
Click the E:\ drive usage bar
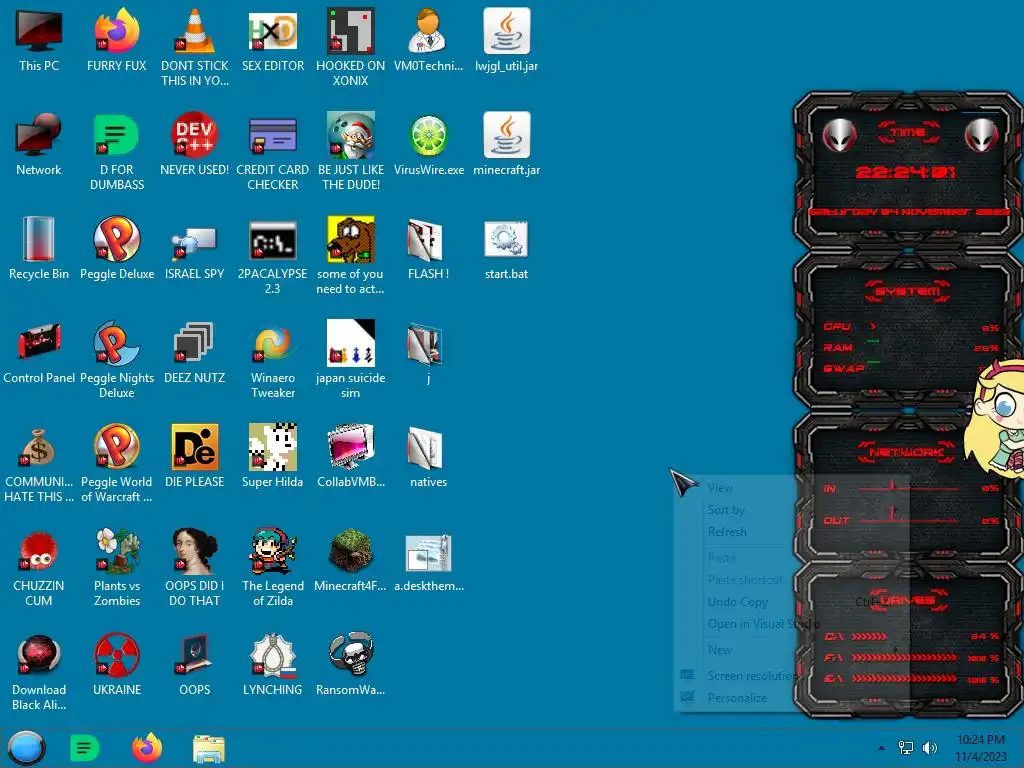(x=904, y=679)
